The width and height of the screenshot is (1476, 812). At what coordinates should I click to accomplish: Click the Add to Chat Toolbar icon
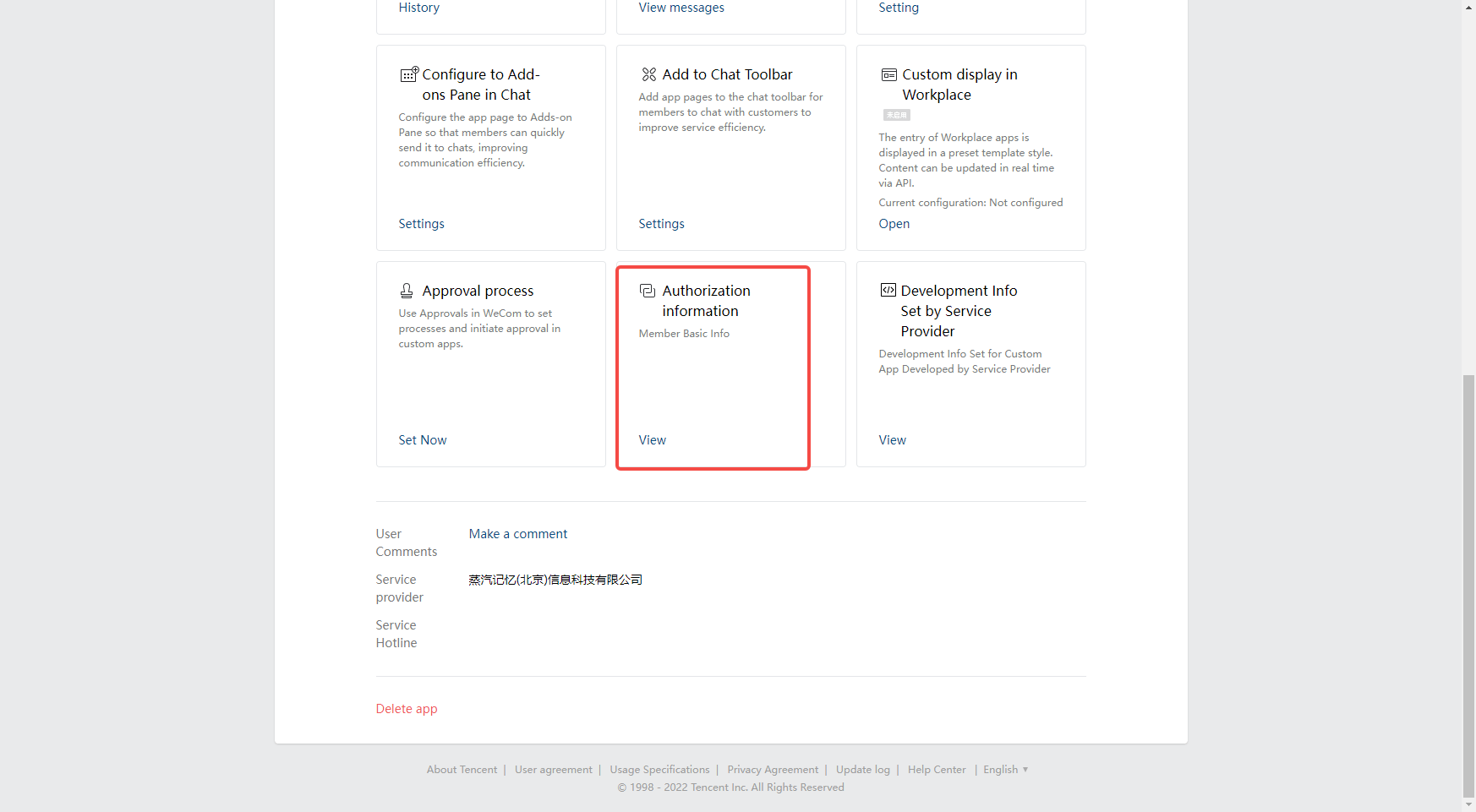click(648, 74)
